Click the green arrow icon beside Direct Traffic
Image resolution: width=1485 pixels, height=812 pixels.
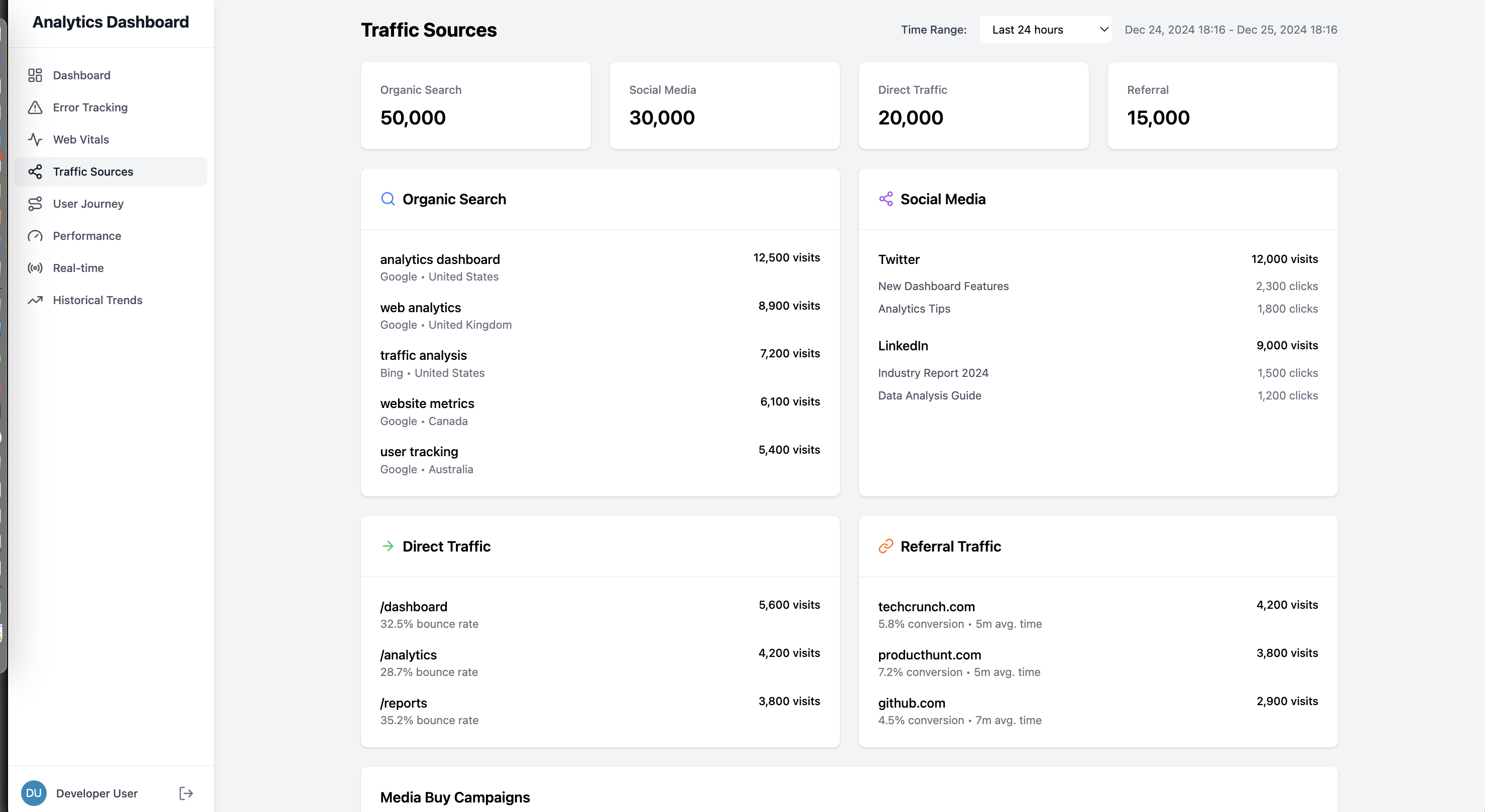388,547
